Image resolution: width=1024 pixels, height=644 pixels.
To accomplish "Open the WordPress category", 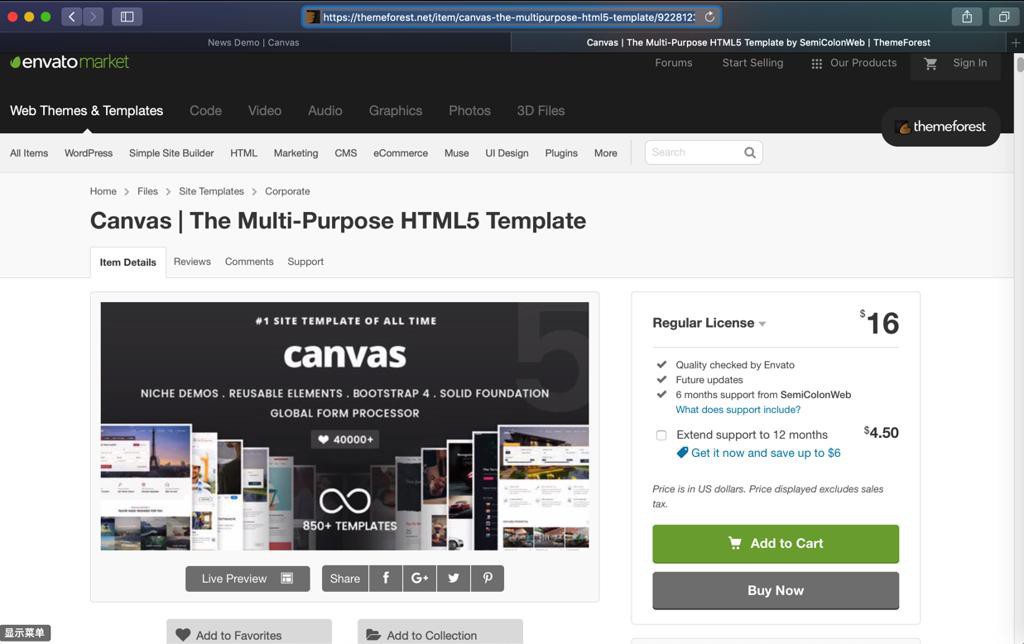I will [x=88, y=153].
